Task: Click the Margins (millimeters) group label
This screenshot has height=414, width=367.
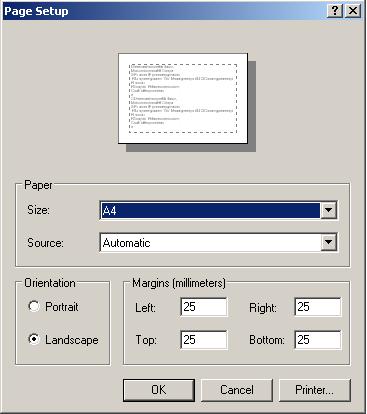Action: pyautogui.click(x=179, y=283)
